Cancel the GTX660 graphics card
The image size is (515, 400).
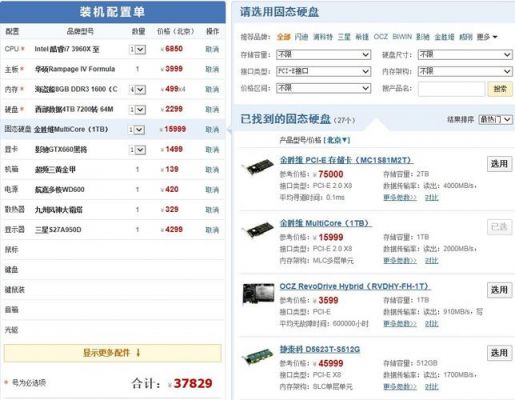[x=212, y=150]
